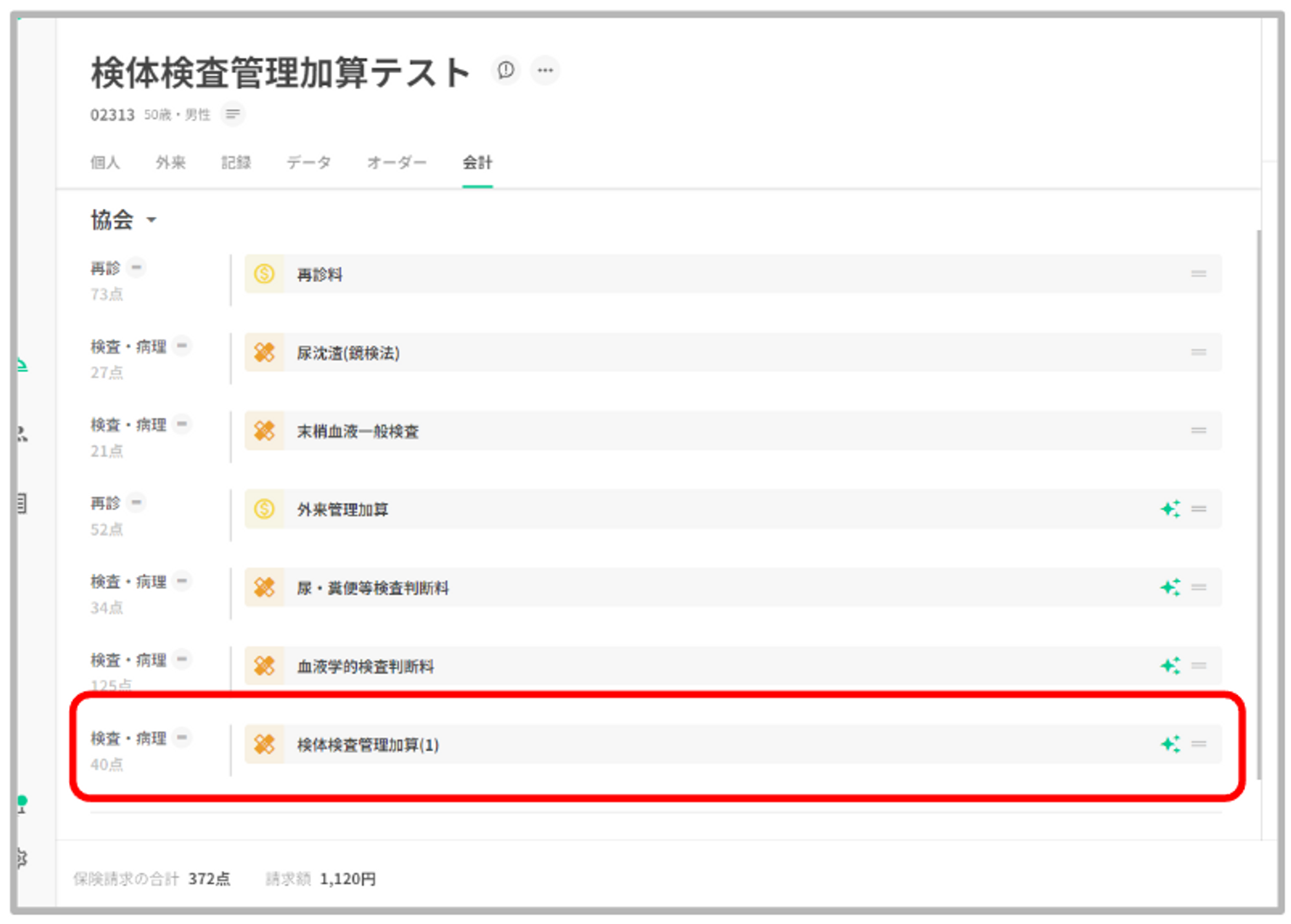Viewport: 1291px width, 924px height.
Task: Click sparkle icon on 検体検査管理加算(1) row
Action: click(1170, 743)
